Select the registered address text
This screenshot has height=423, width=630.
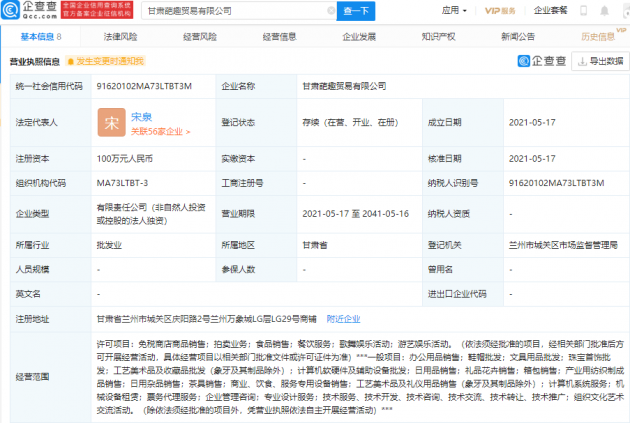tap(207, 319)
